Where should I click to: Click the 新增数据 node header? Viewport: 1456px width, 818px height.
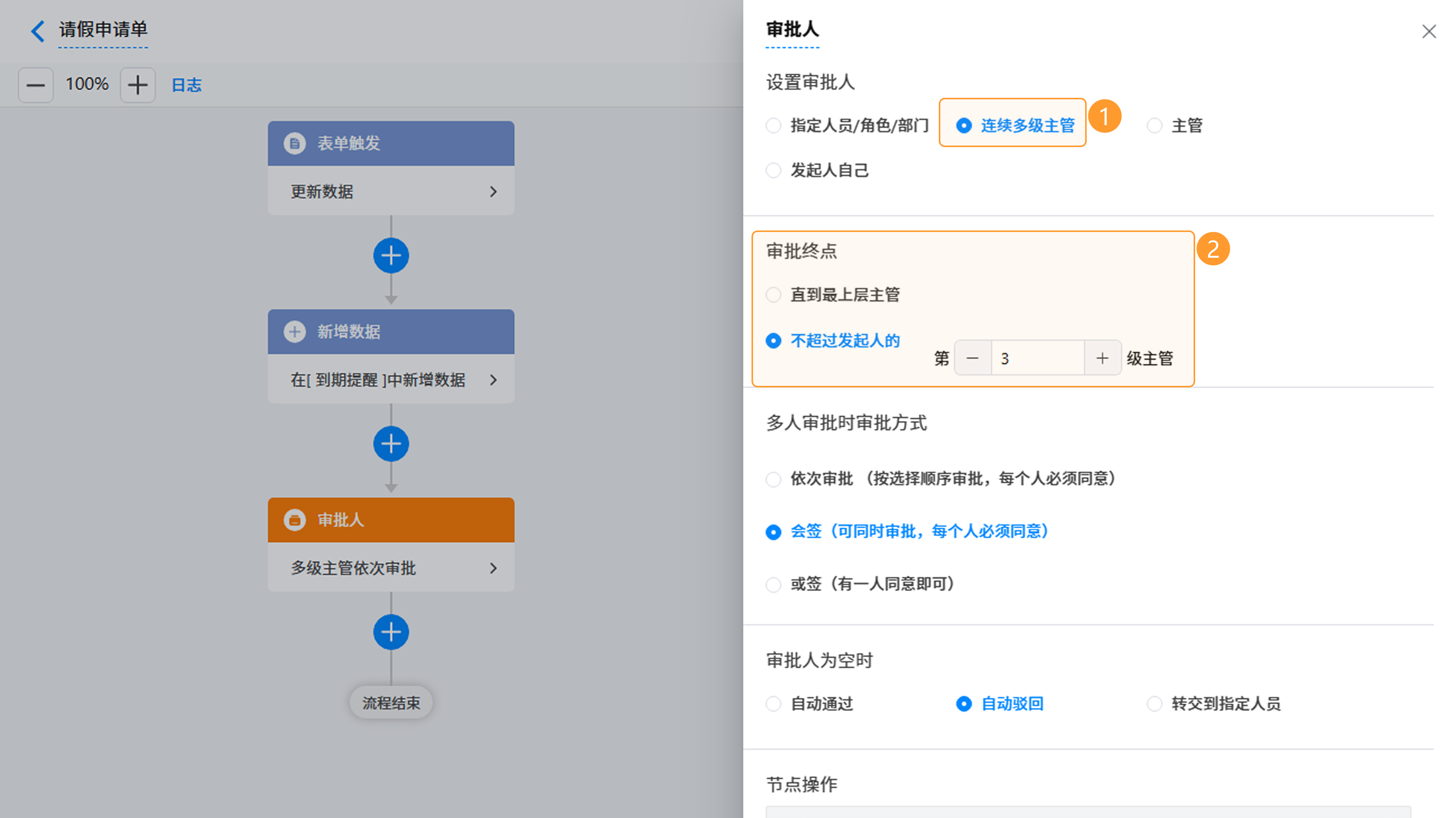391,332
